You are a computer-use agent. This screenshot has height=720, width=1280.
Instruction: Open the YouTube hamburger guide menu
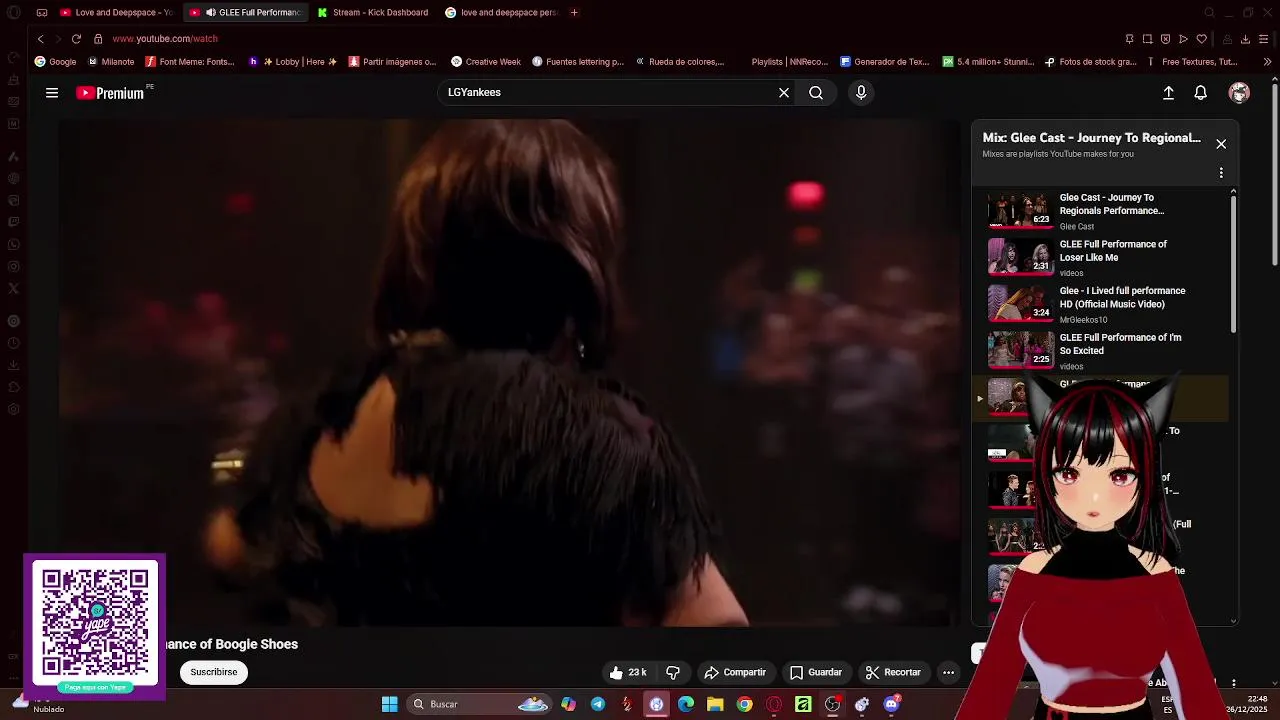[52, 93]
